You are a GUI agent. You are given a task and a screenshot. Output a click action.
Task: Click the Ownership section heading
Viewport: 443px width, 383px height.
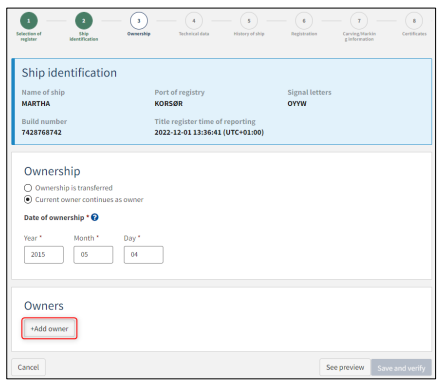click(52, 171)
